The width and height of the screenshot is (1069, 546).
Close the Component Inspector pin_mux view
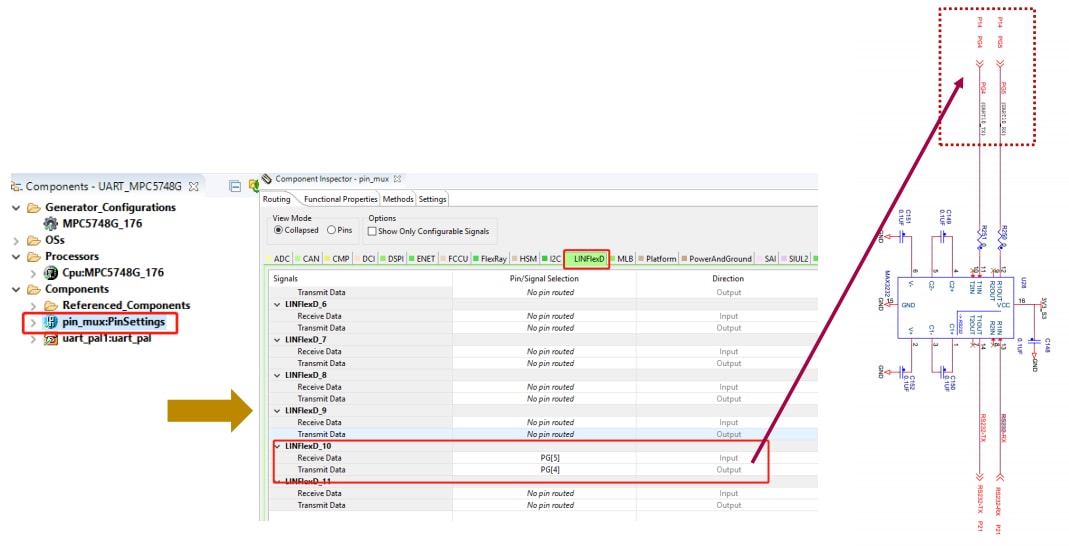point(397,179)
